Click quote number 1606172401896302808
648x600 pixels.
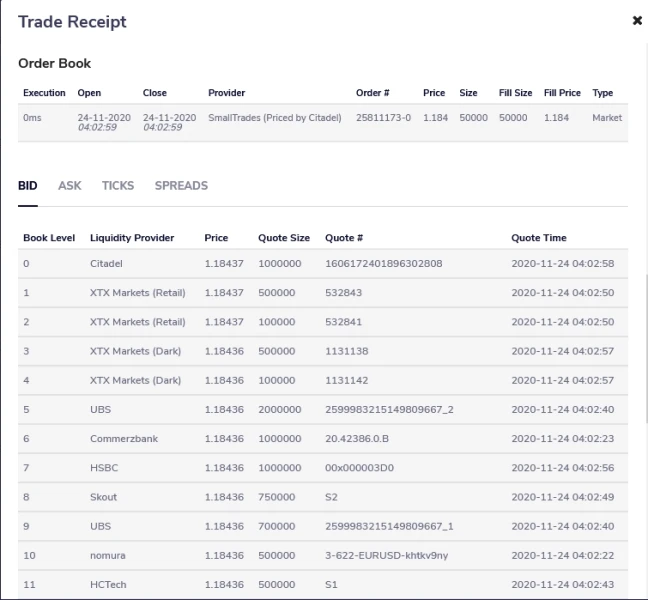click(x=384, y=264)
